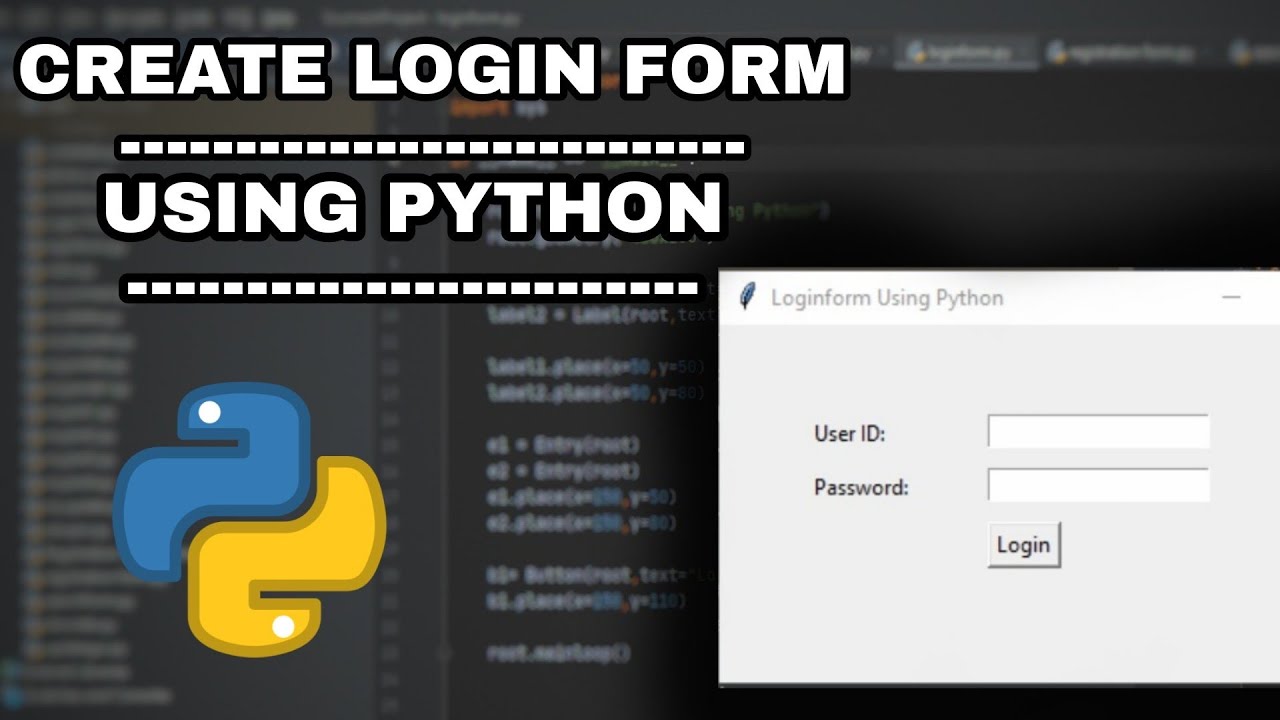Image resolution: width=1280 pixels, height=720 pixels.
Task: Click the "Loginform Using Python" window title
Action: pos(887,298)
